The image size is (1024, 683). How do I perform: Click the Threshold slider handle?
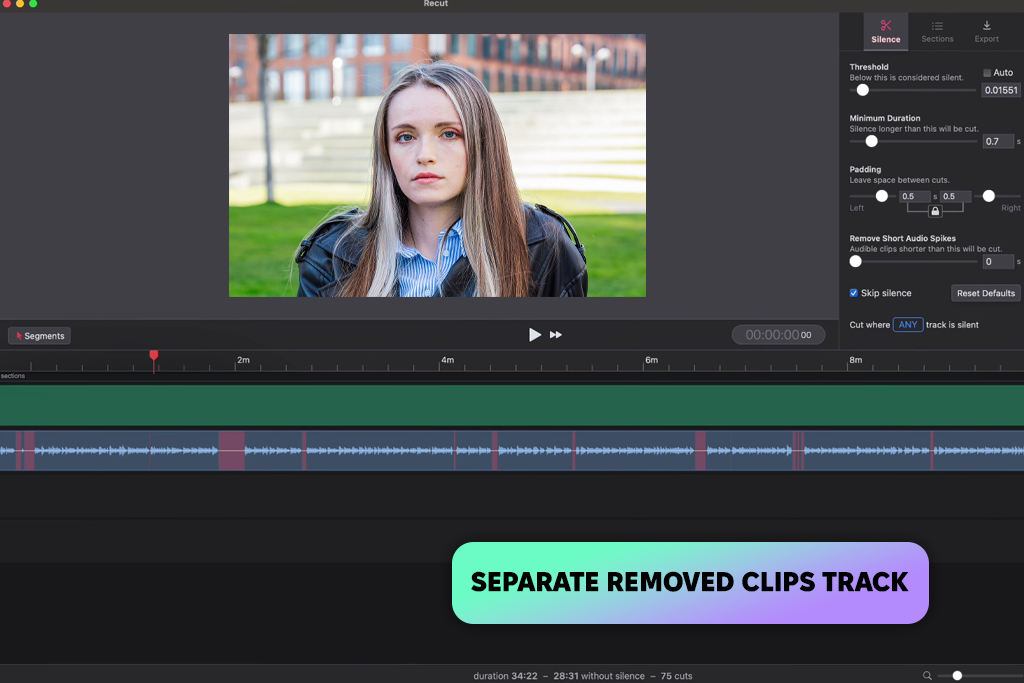(x=863, y=90)
